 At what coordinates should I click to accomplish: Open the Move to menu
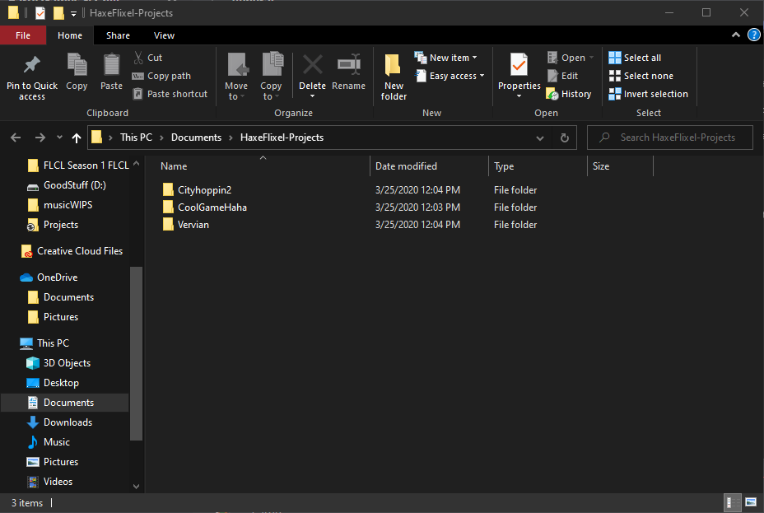tap(236, 76)
